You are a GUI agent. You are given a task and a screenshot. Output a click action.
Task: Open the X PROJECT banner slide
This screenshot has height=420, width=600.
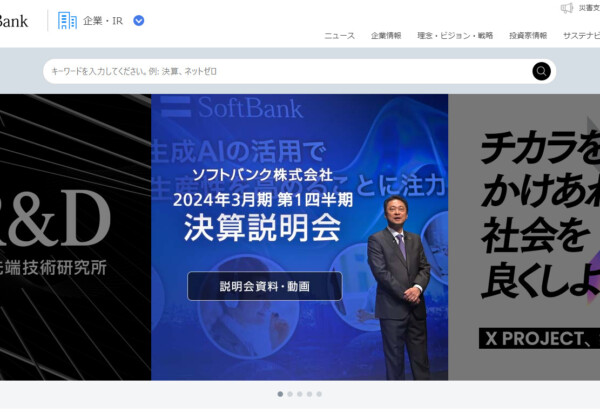tap(524, 237)
